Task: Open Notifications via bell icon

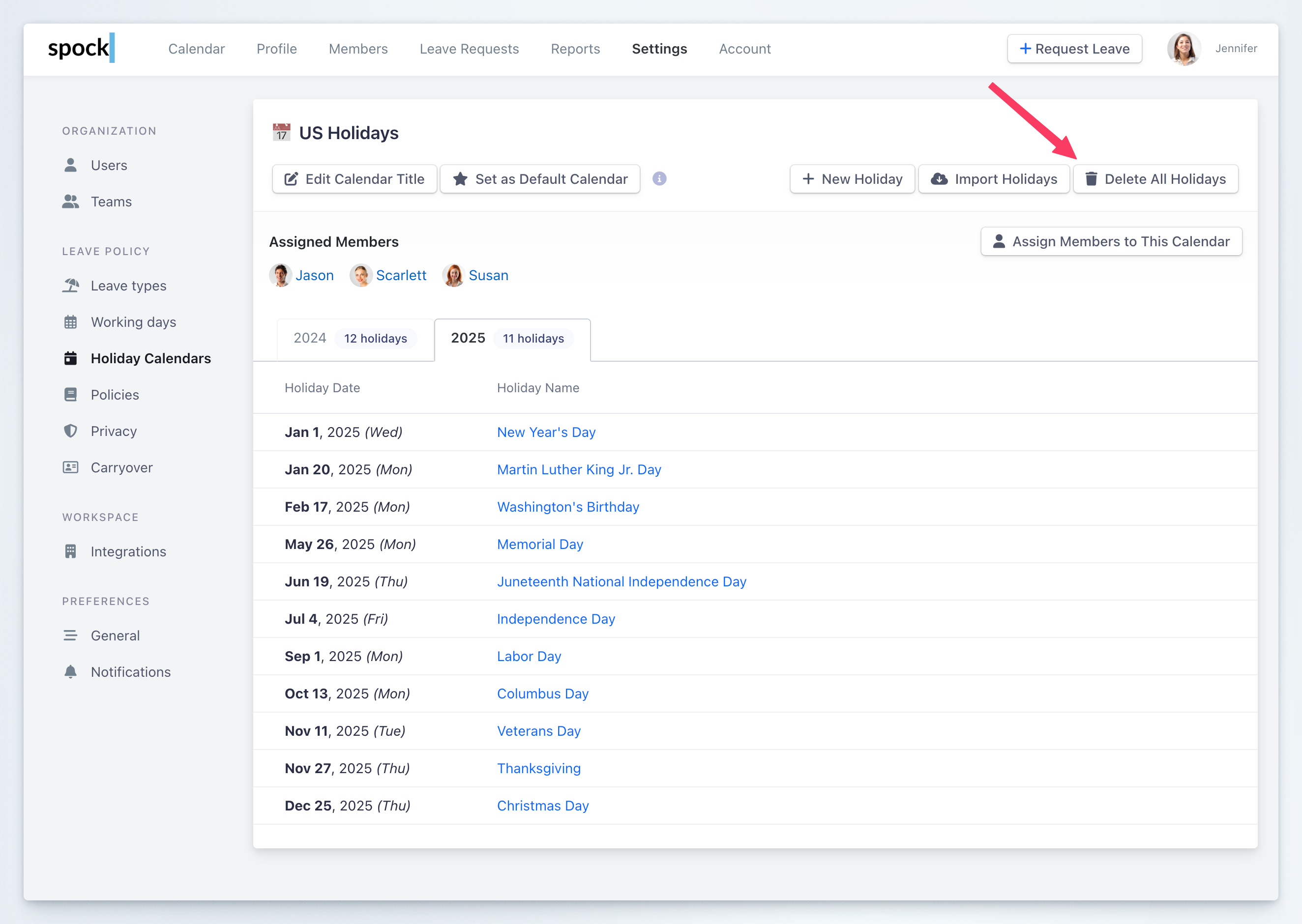Action: (71, 672)
